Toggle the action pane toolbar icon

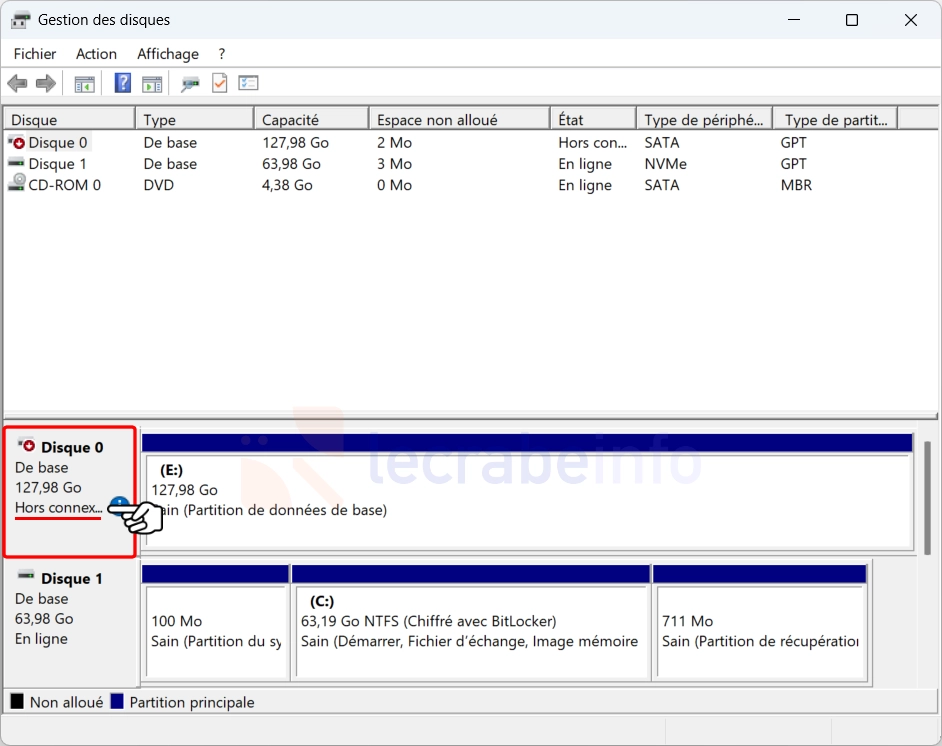[x=152, y=83]
